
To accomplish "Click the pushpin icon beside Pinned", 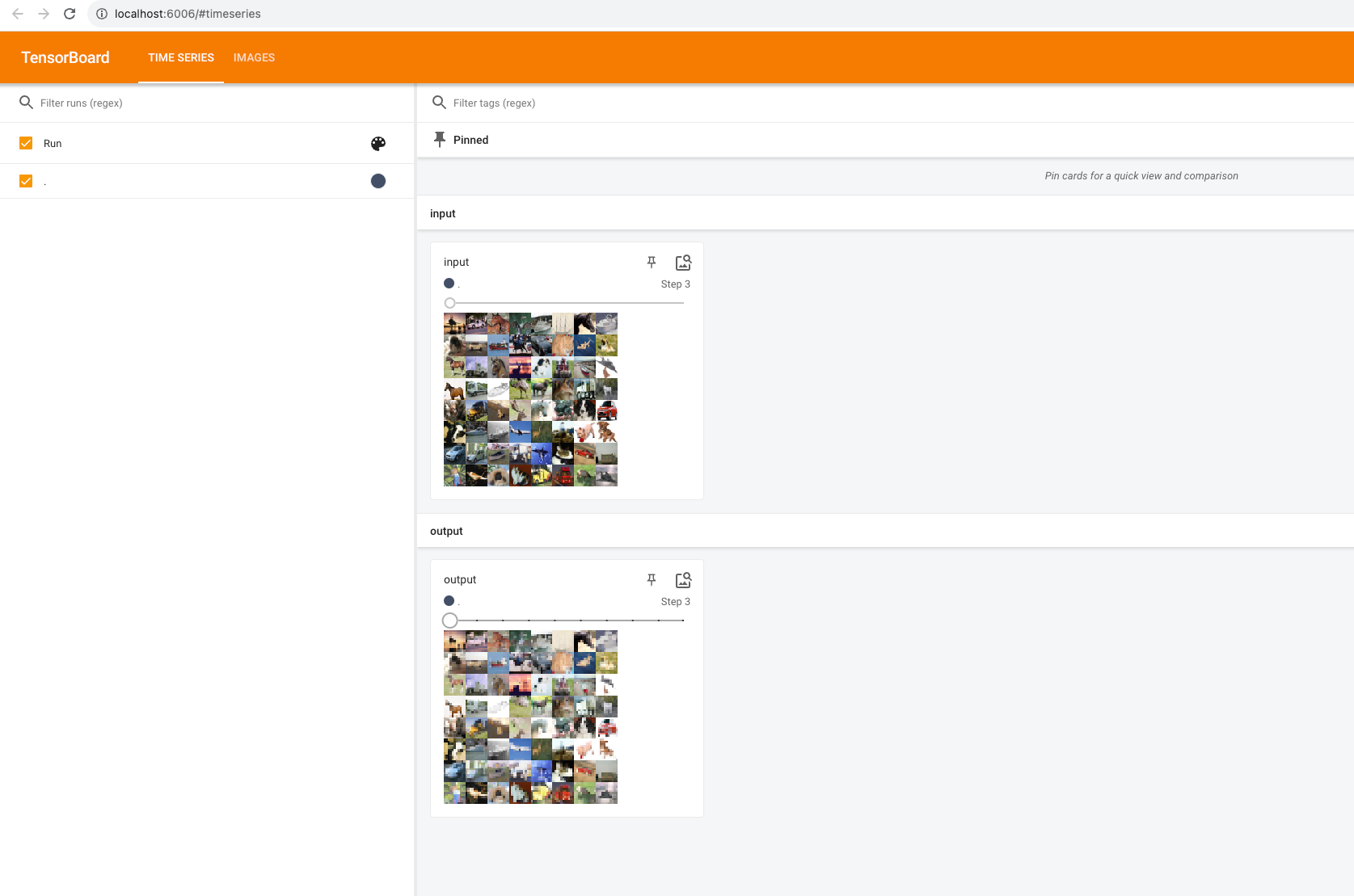I will coord(440,140).
